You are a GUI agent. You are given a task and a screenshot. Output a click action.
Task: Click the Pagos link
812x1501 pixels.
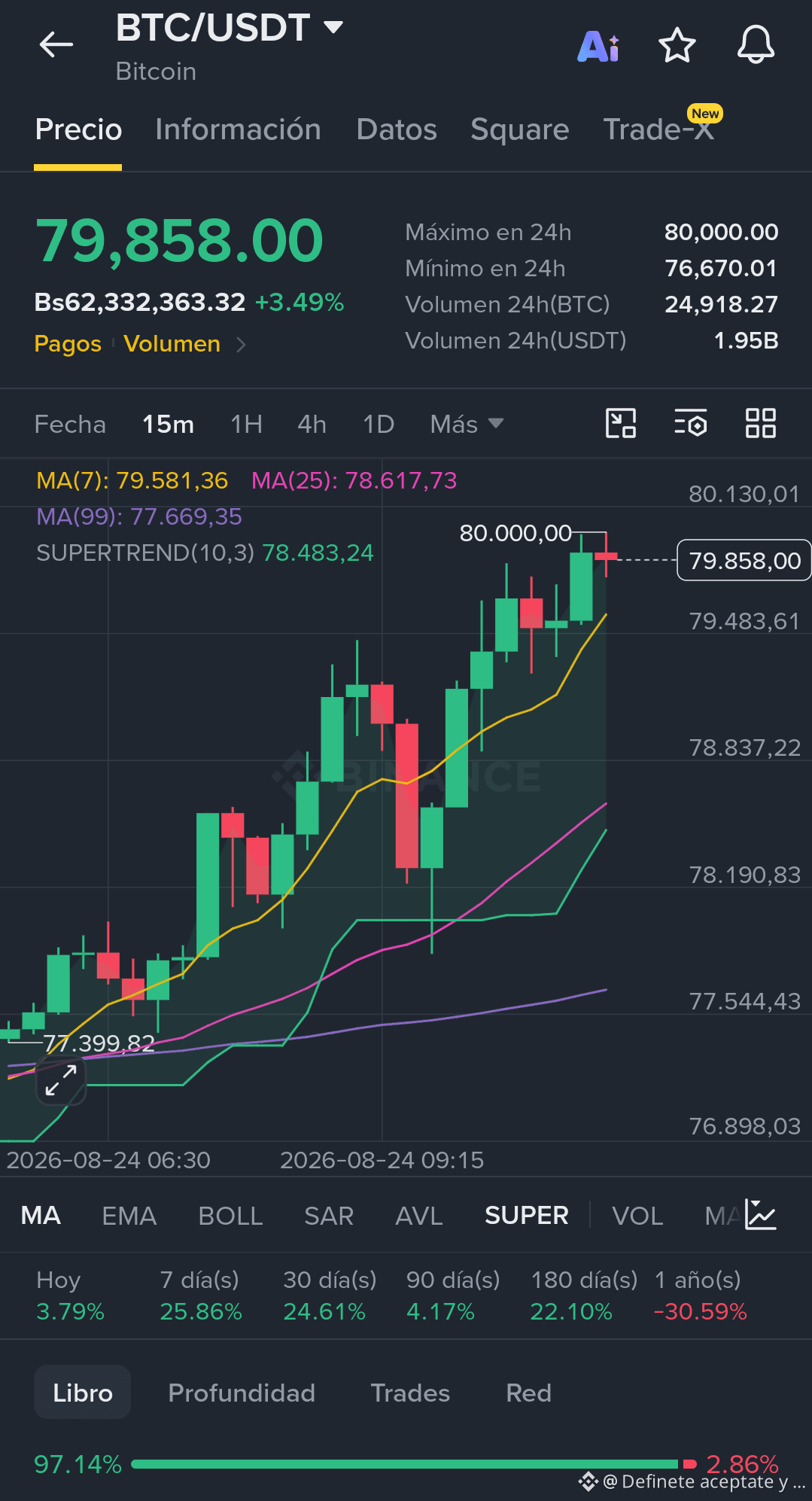tap(68, 344)
